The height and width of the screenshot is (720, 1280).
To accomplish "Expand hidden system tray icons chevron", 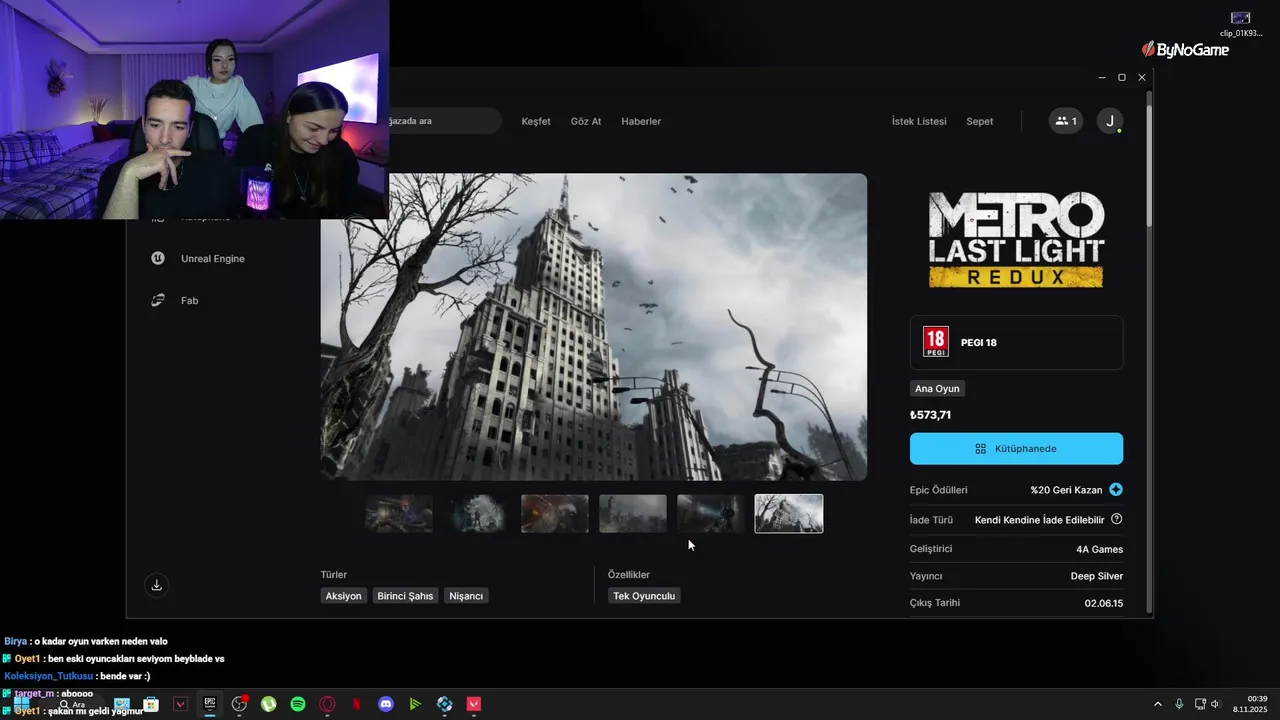I will tap(1158, 704).
